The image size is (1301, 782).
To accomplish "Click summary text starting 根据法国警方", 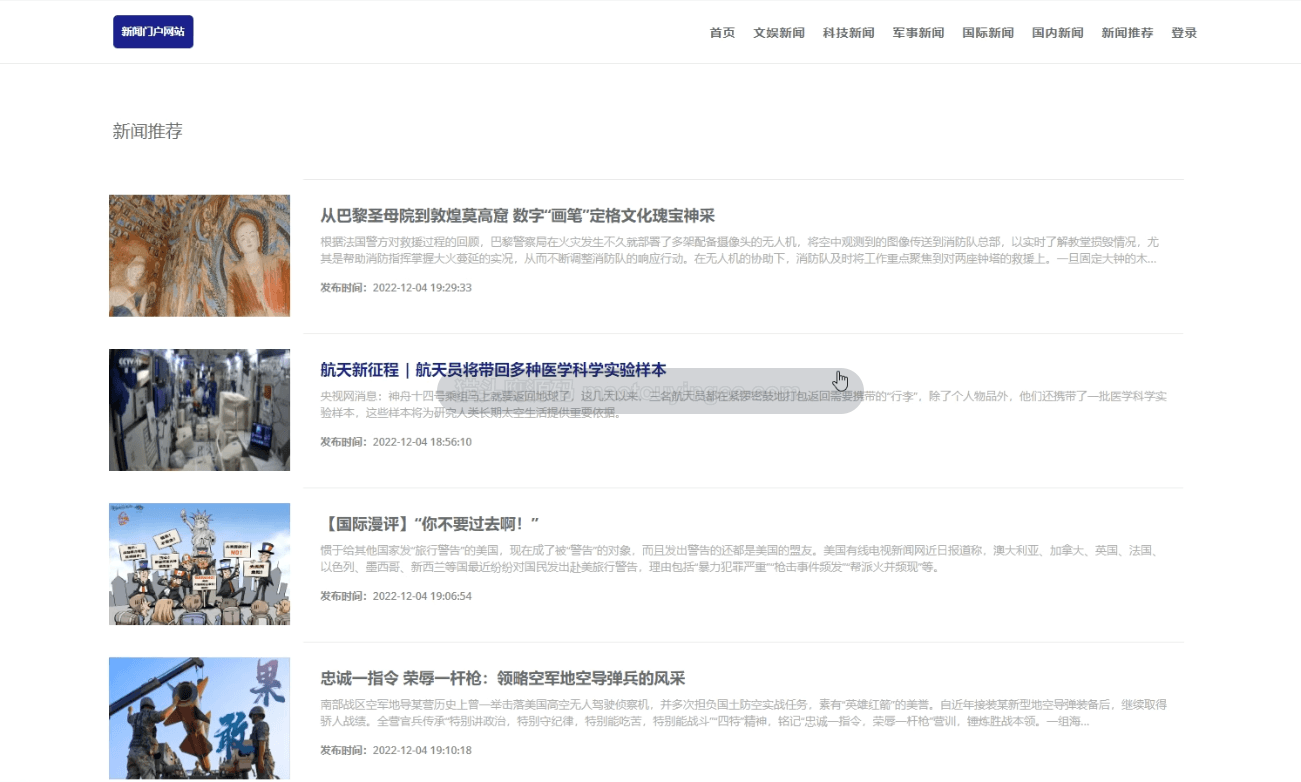I will tap(740, 250).
